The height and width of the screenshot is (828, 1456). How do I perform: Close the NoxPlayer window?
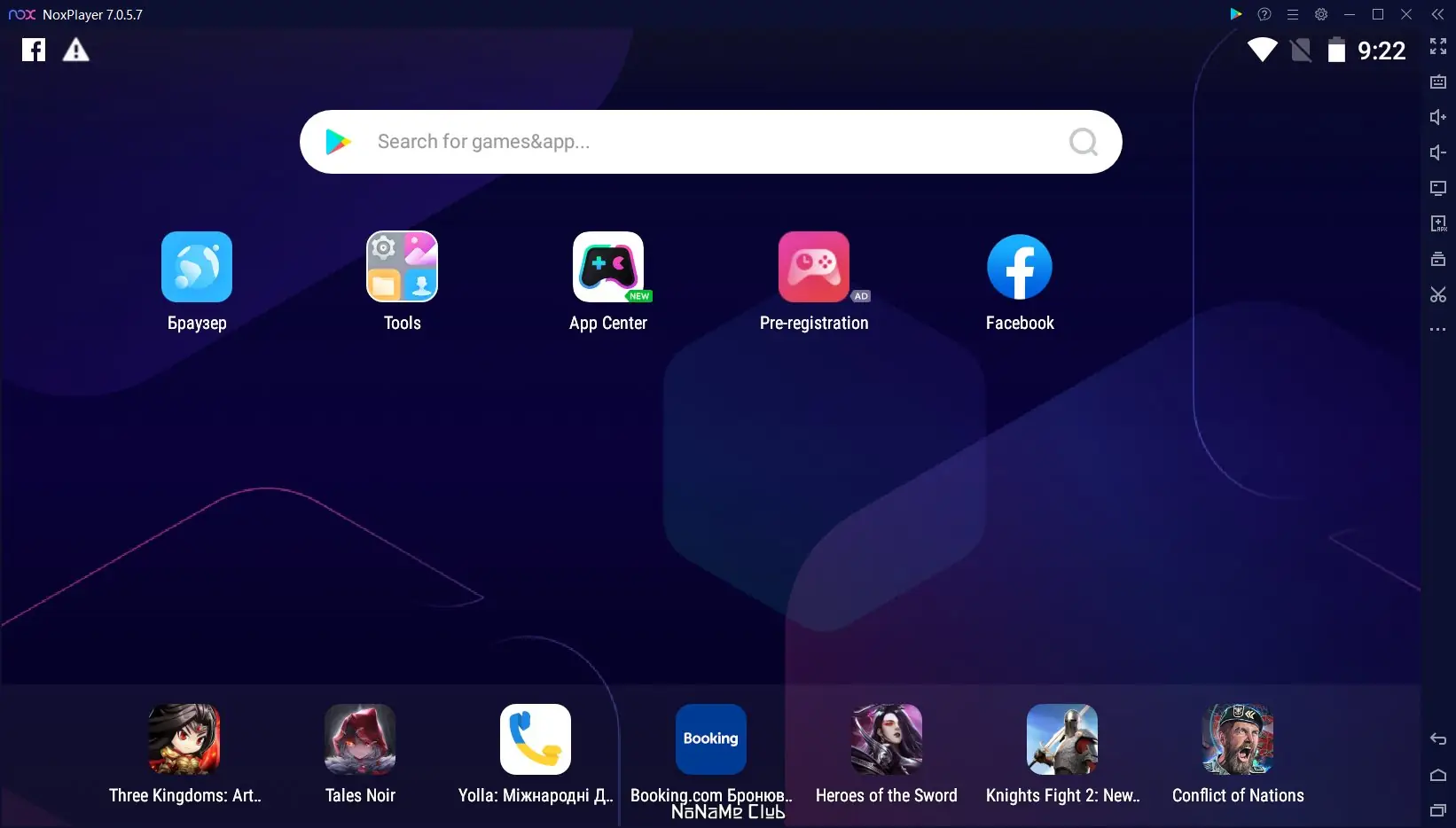(1406, 14)
